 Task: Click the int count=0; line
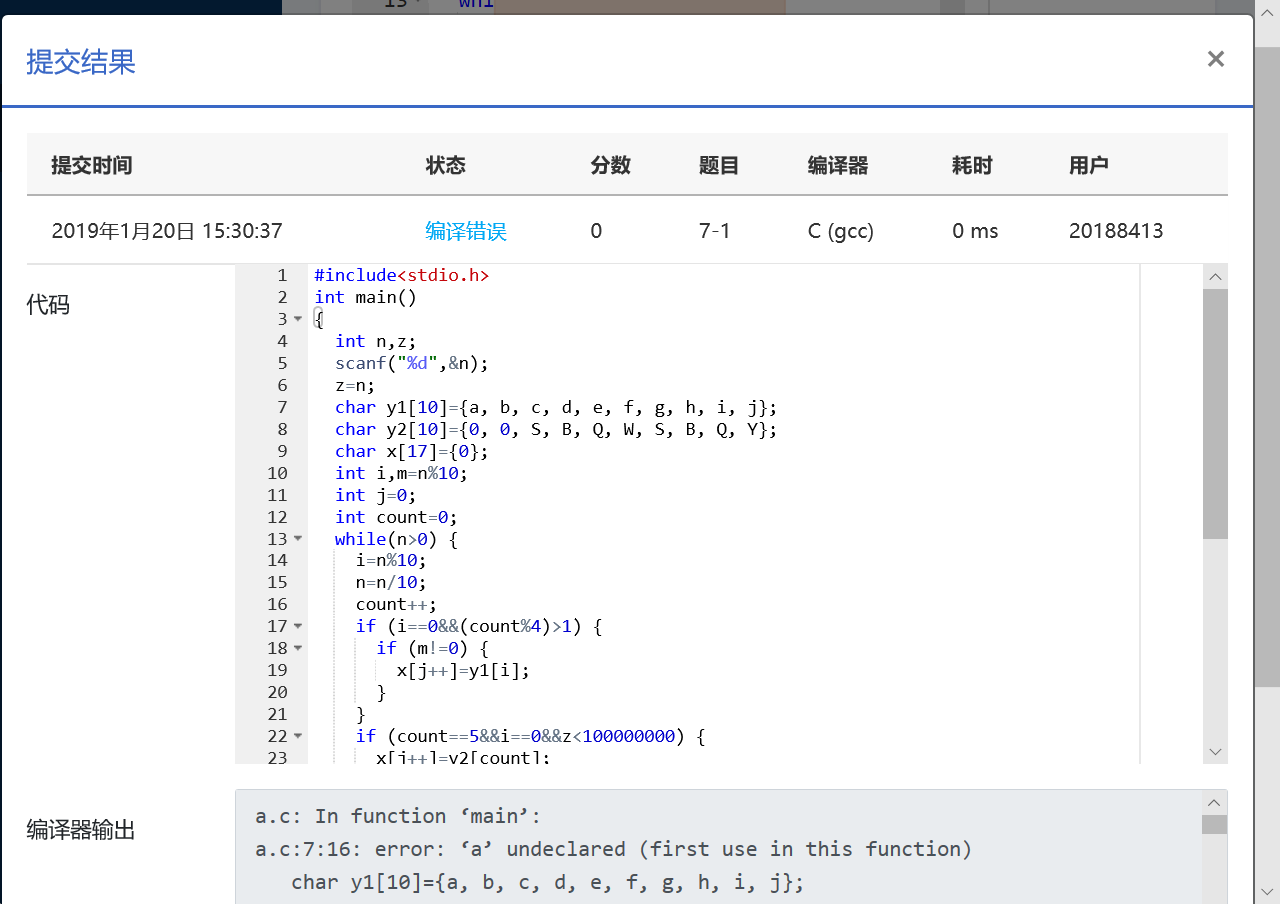click(396, 517)
